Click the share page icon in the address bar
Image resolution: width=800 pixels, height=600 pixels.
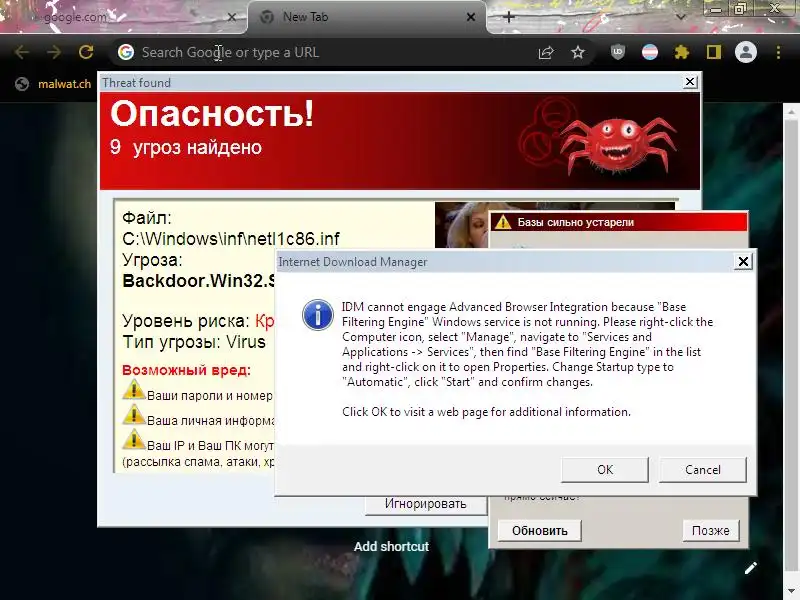(546, 52)
